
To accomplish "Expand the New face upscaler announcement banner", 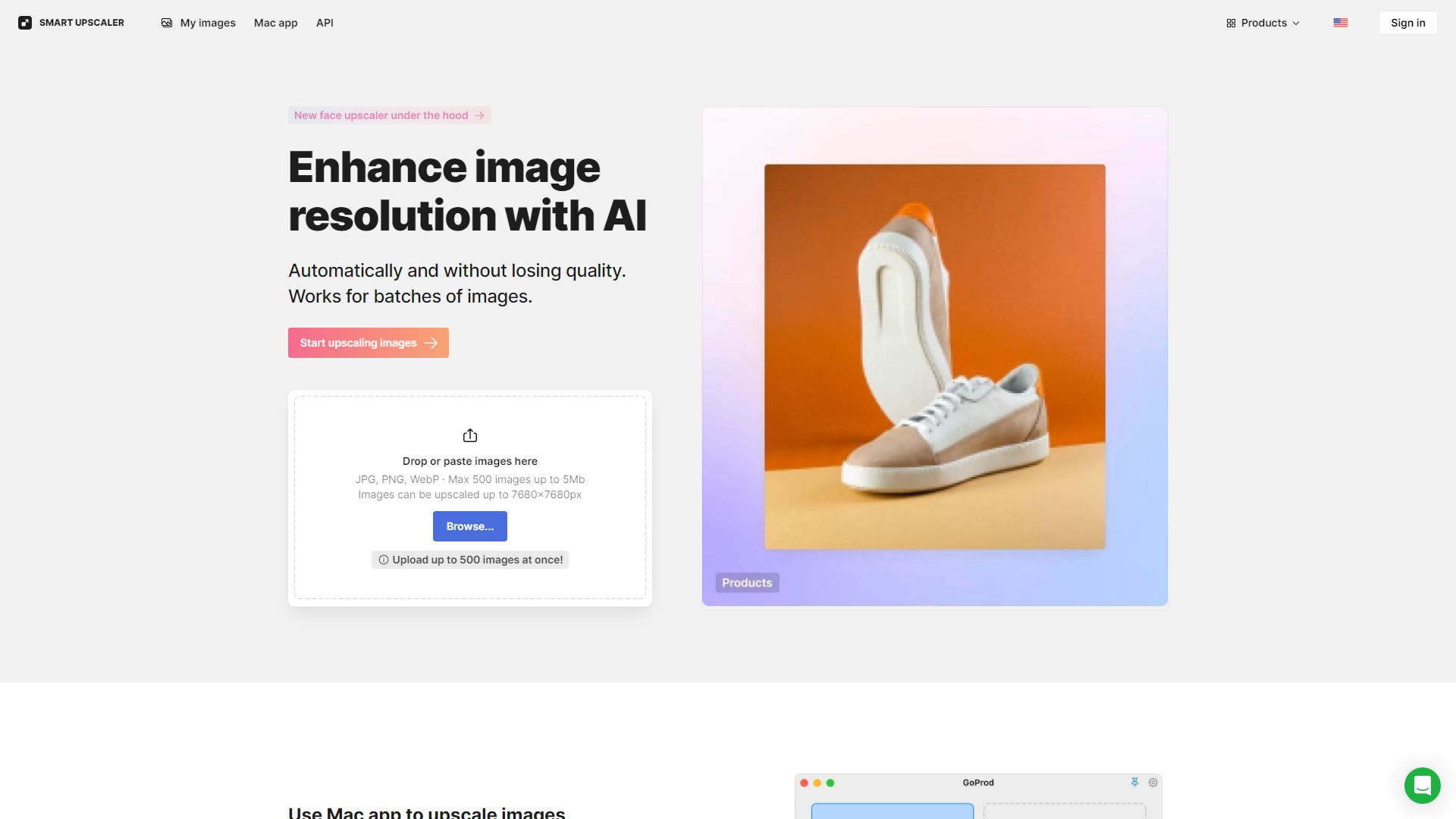I will coord(389,114).
